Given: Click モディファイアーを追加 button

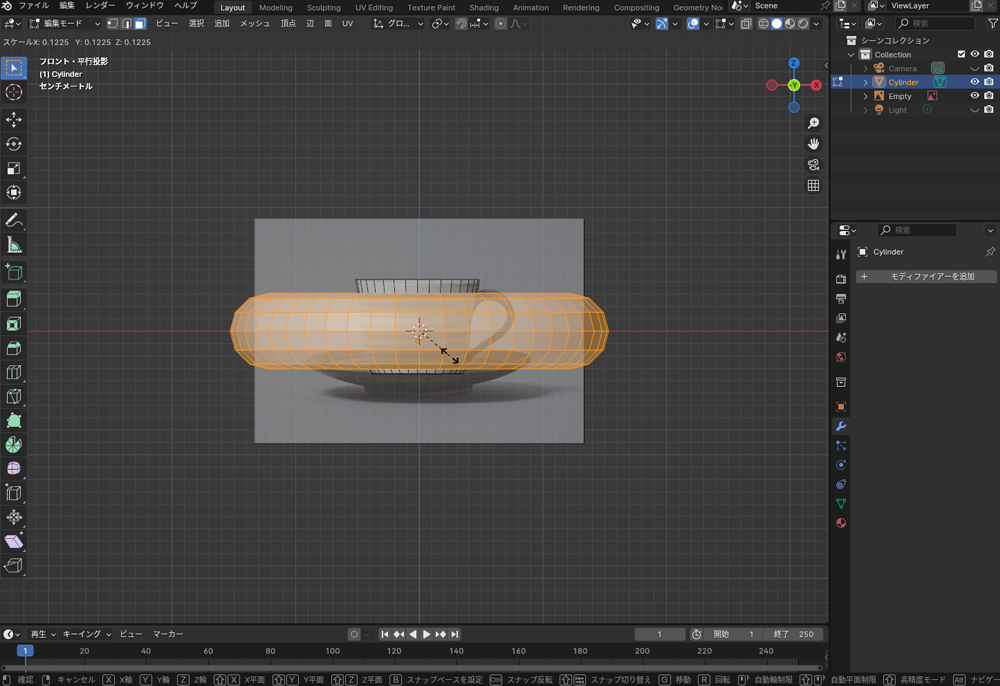Looking at the screenshot, I should (x=926, y=276).
